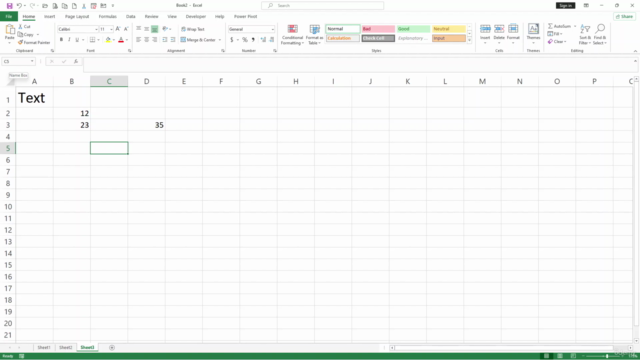Toggle Bold formatting
The image size is (640, 360).
click(x=61, y=40)
